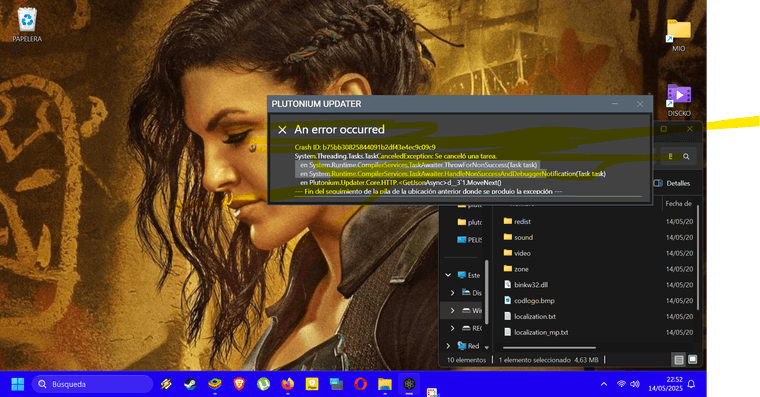Select the Red network item in the sidebar

[x=468, y=346]
